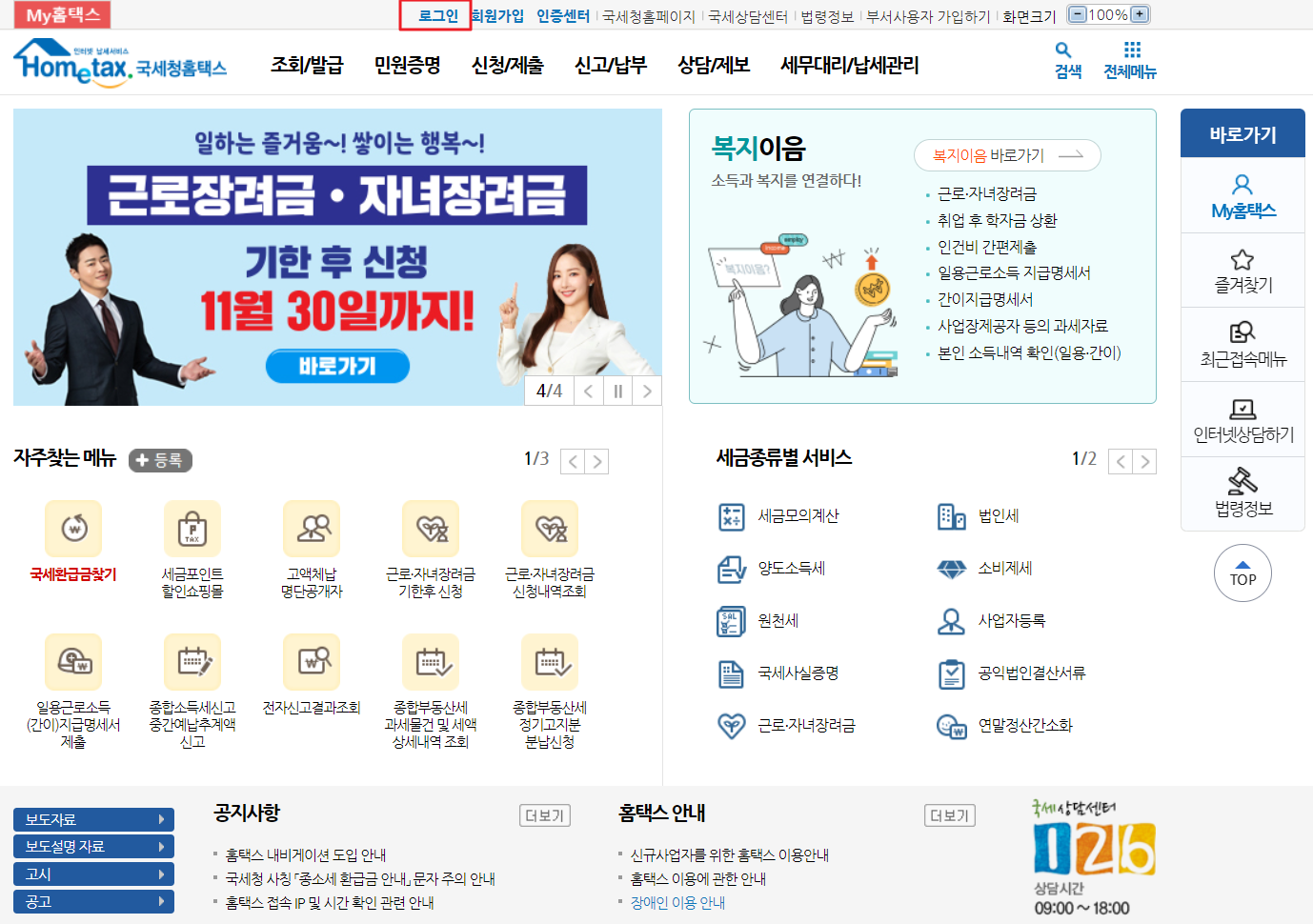Click the 국세사실증명 document icon
Image resolution: width=1313 pixels, height=924 pixels.
(731, 673)
